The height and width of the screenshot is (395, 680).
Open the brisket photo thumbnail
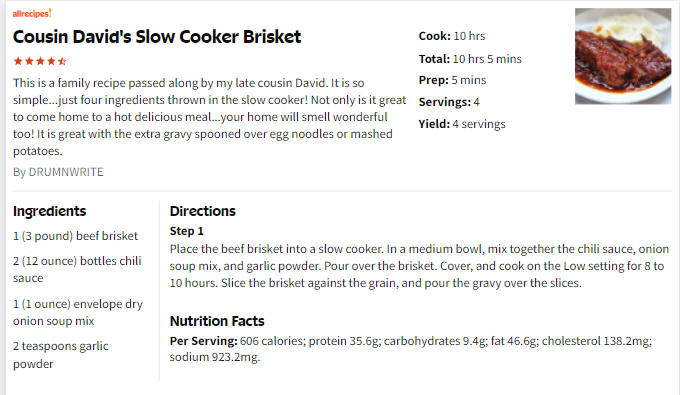[x=623, y=56]
